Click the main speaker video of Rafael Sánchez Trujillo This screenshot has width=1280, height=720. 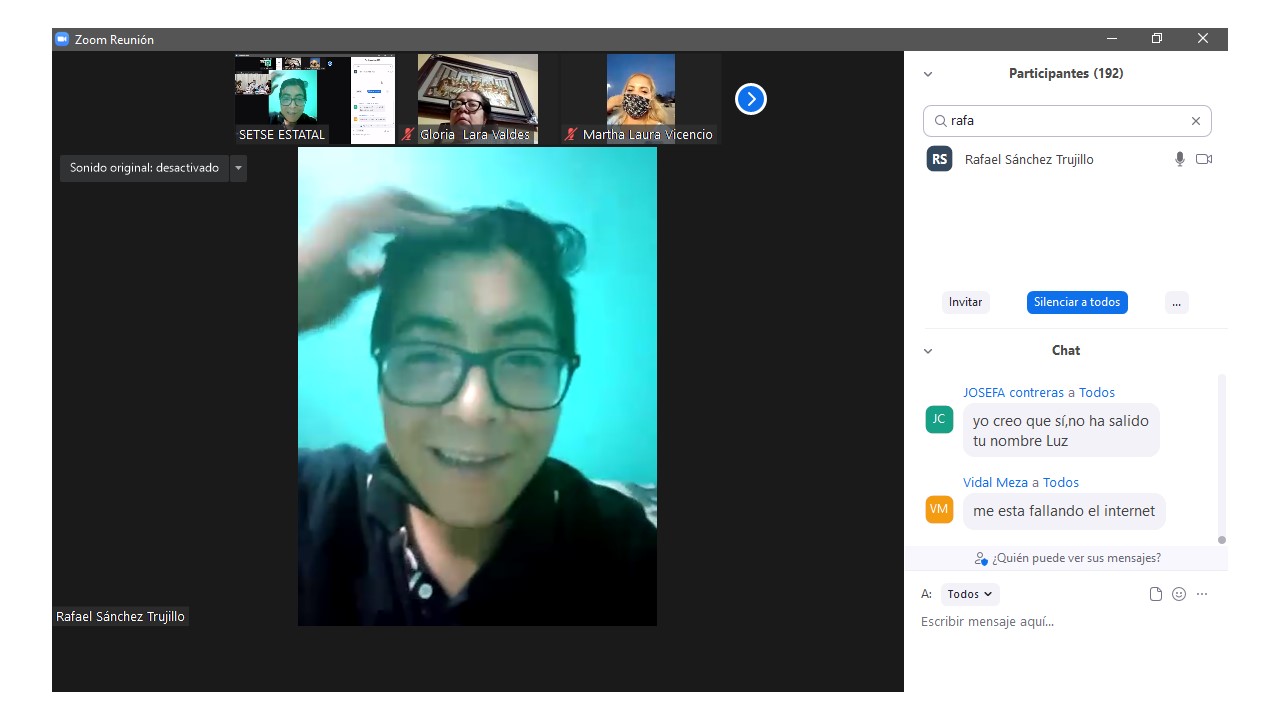pyautogui.click(x=477, y=387)
